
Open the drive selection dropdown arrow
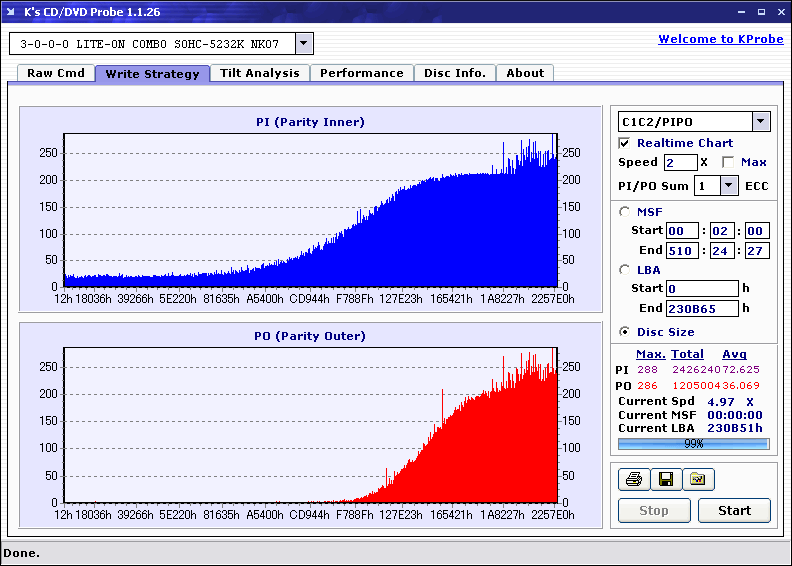click(x=304, y=43)
